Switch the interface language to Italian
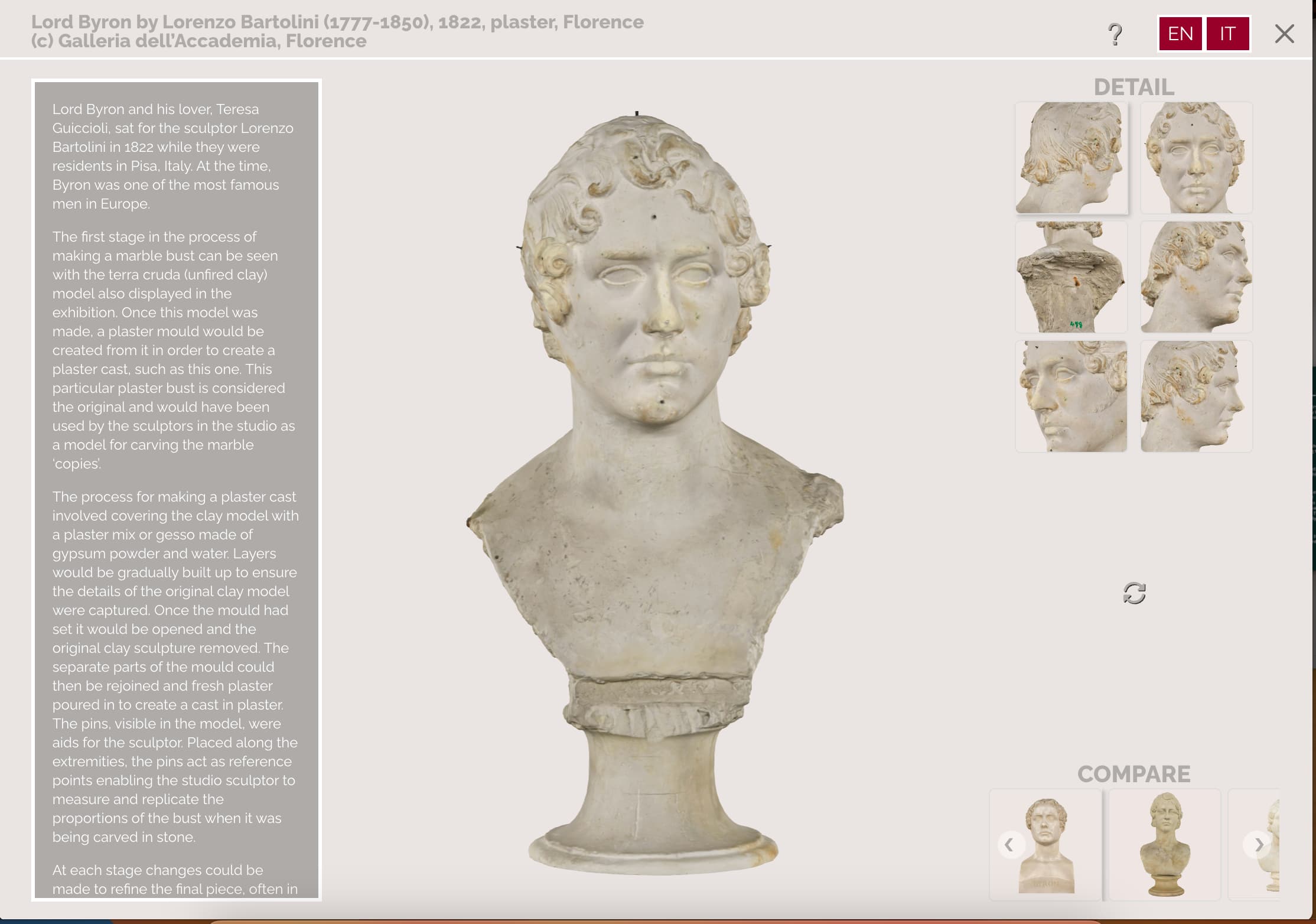Screen dimensions: 1316x924 pyautogui.click(x=1228, y=34)
